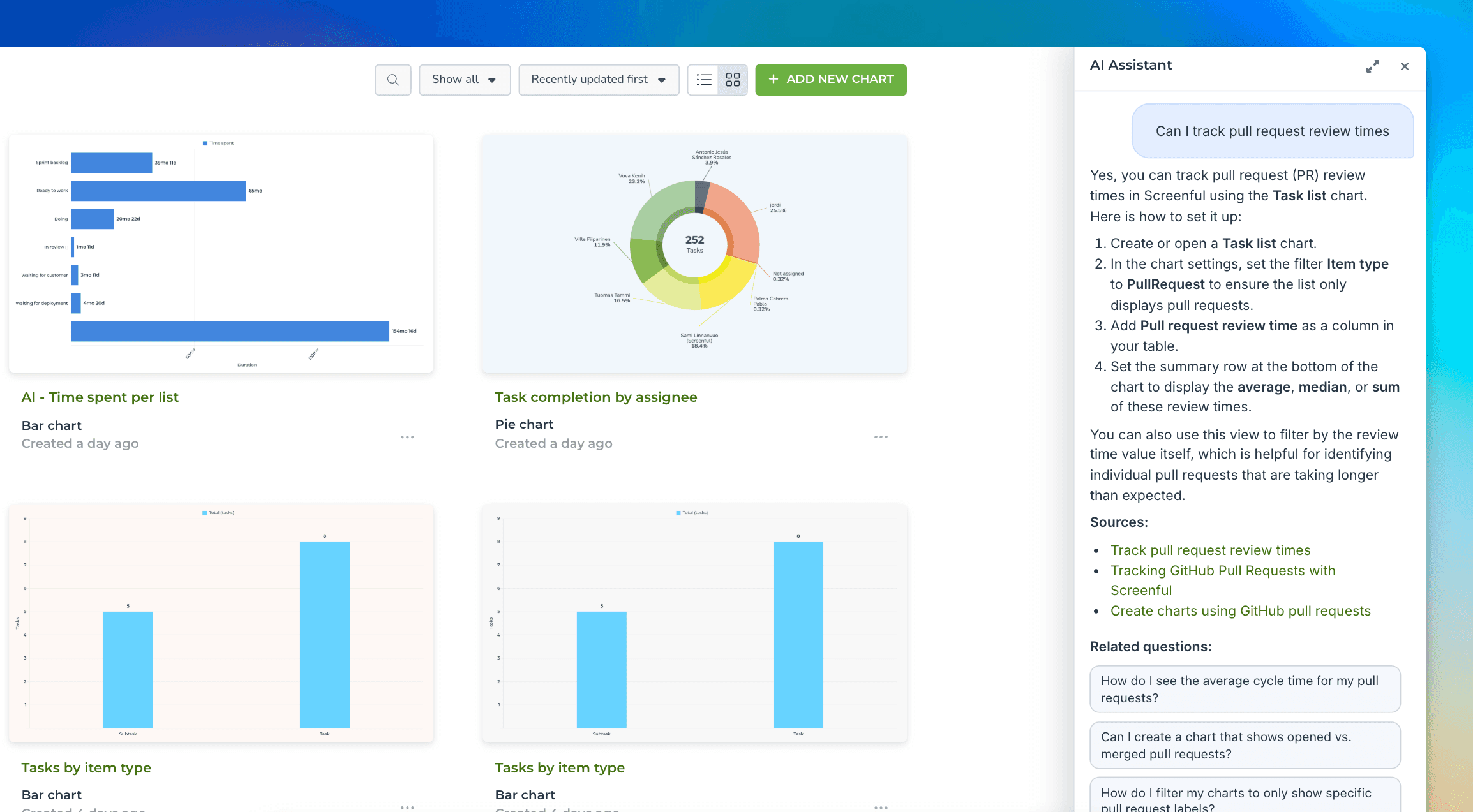Open options menu for Task completion chart

pyautogui.click(x=881, y=437)
